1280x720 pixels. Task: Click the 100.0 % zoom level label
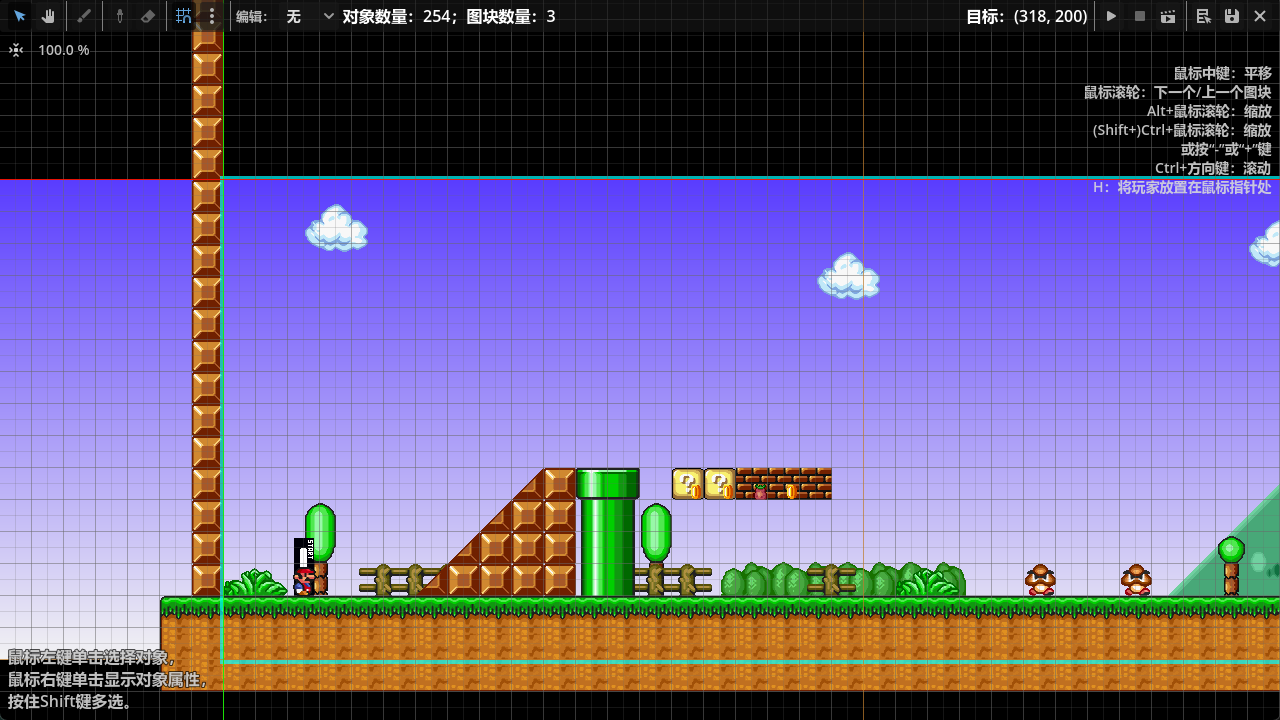[x=64, y=50]
